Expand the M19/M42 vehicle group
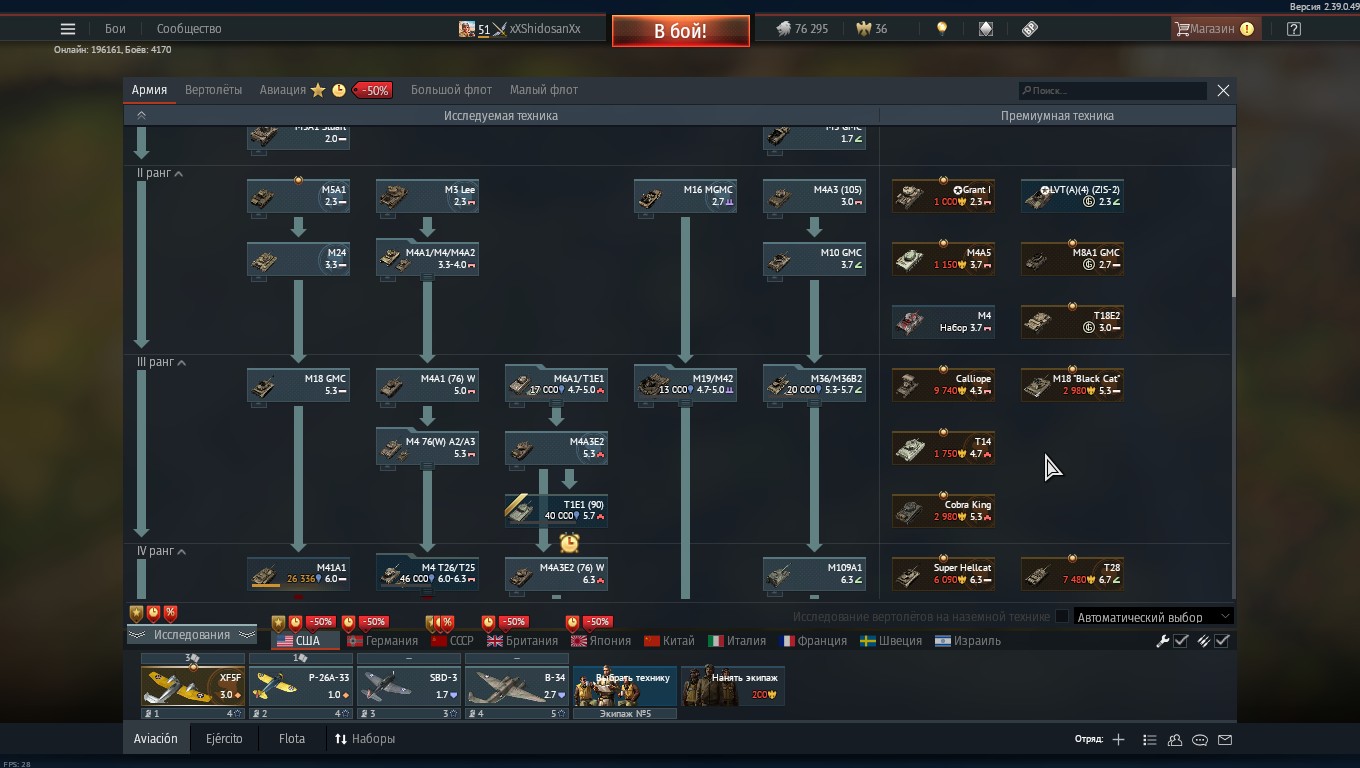The height and width of the screenshot is (768, 1360). coord(685,385)
